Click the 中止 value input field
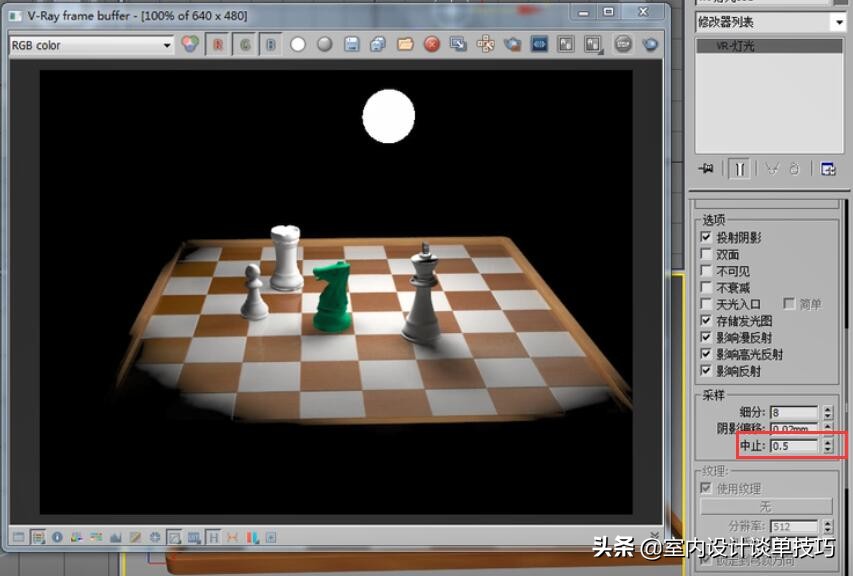The width and height of the screenshot is (853, 576). coord(793,446)
